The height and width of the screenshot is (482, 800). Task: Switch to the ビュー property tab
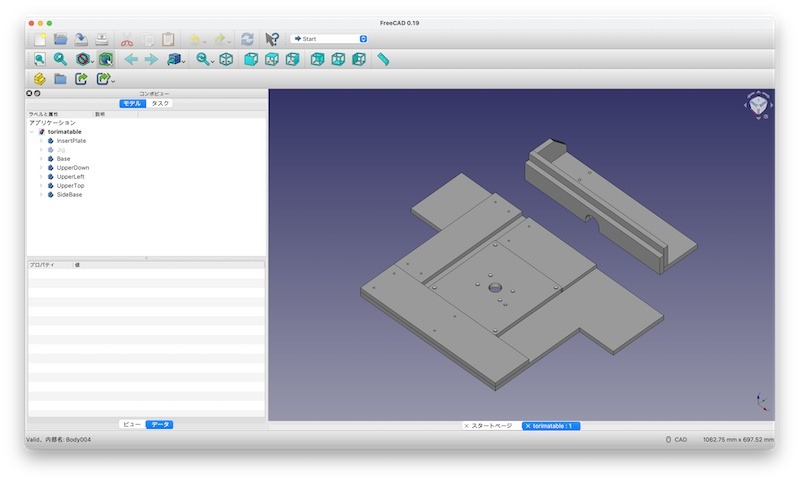click(x=132, y=425)
